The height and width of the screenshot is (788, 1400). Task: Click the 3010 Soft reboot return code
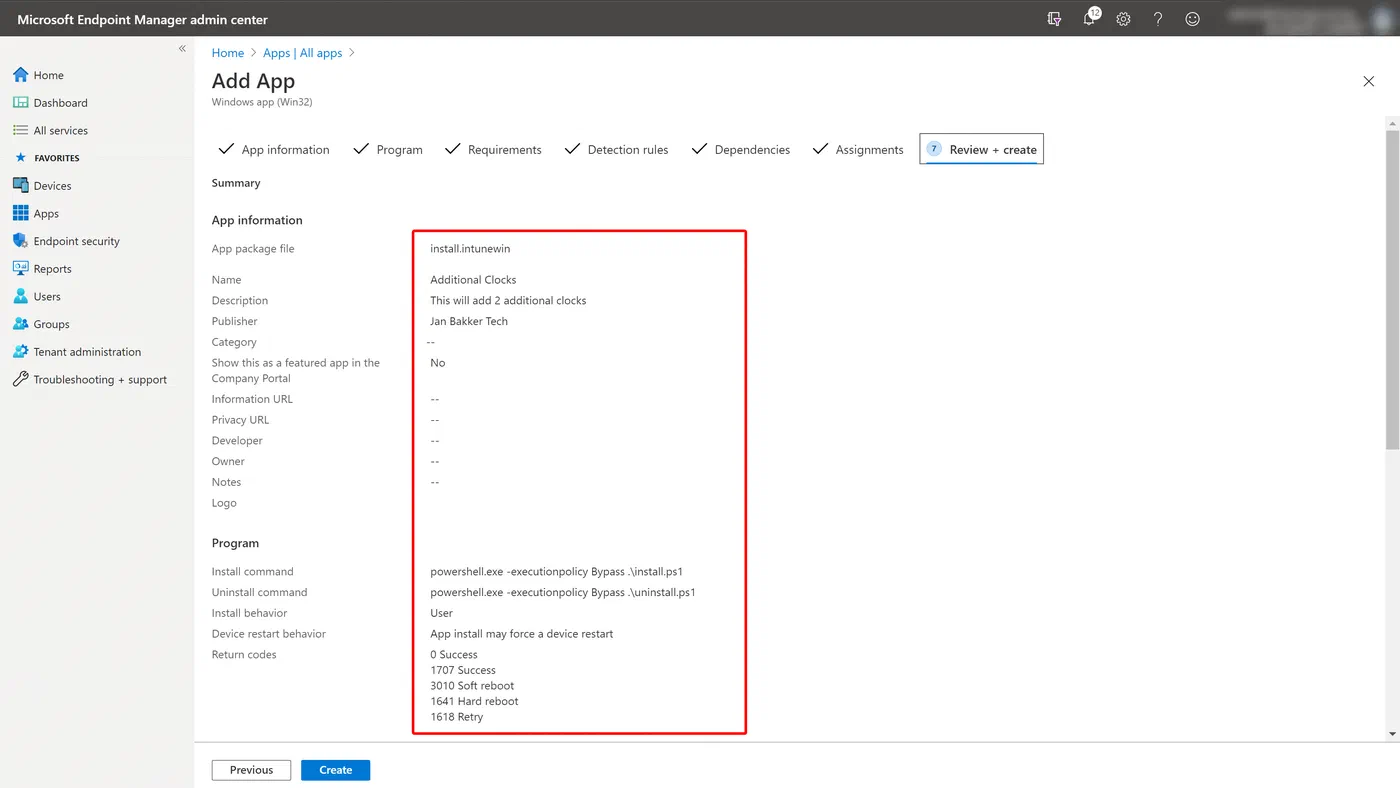[472, 686]
